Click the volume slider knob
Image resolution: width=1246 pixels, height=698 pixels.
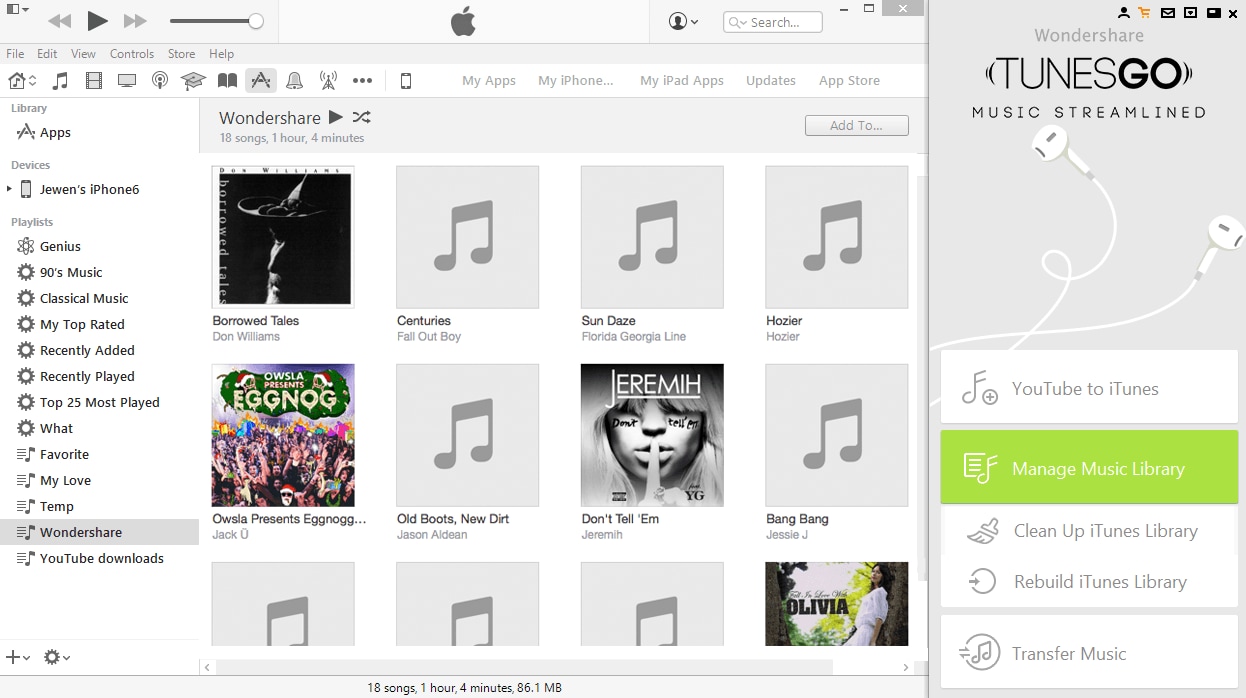256,21
